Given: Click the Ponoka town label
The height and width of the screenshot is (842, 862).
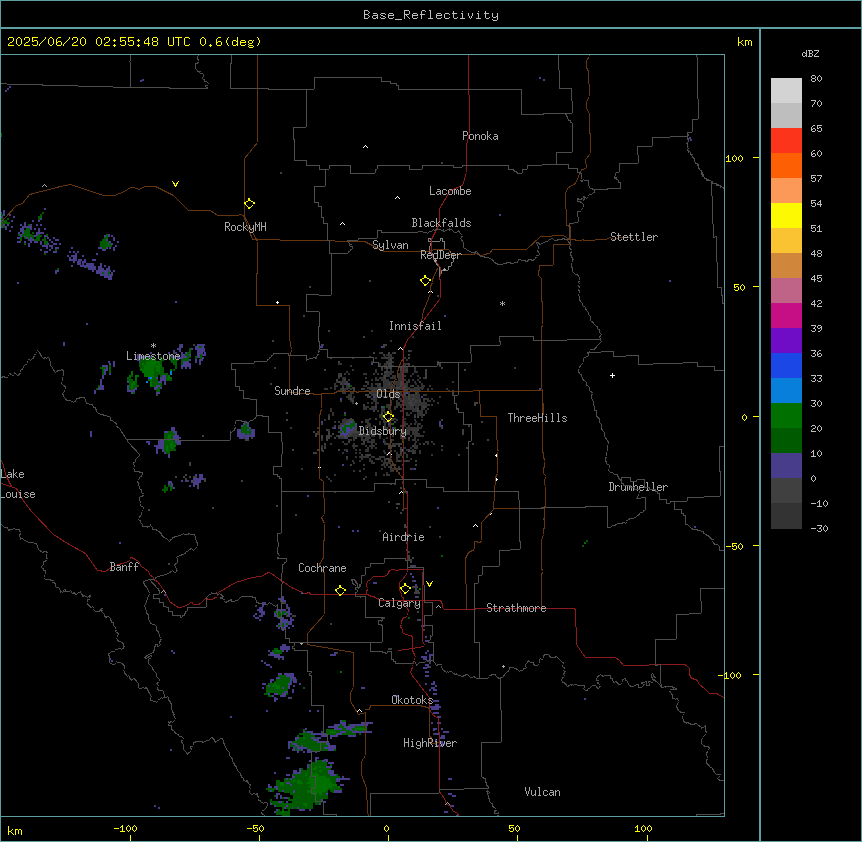Looking at the screenshot, I should point(480,136).
